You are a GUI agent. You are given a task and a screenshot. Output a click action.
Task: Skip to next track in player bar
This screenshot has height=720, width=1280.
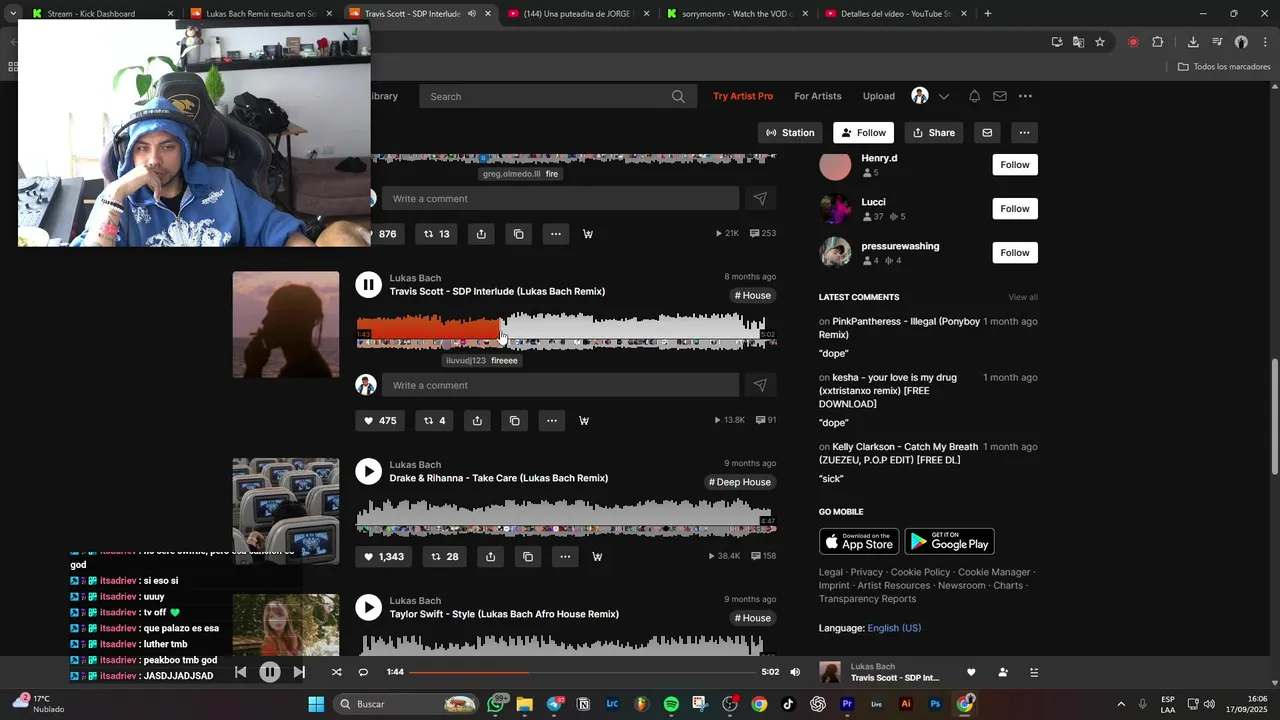click(x=299, y=672)
